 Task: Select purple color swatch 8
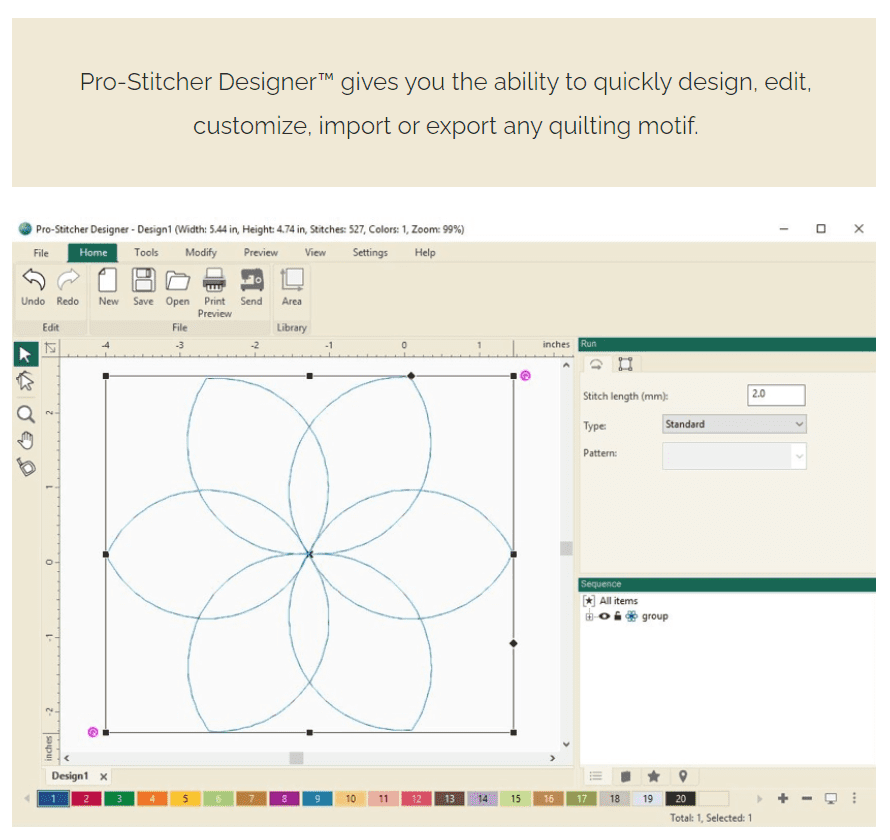(x=284, y=799)
